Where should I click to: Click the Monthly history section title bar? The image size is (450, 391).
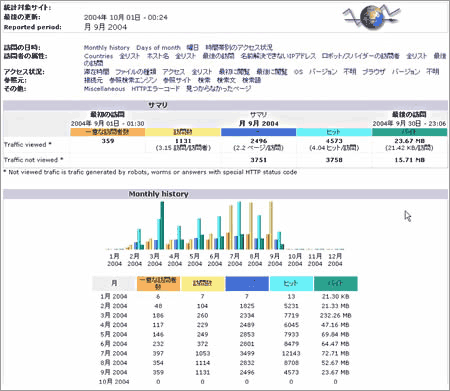tap(225, 194)
